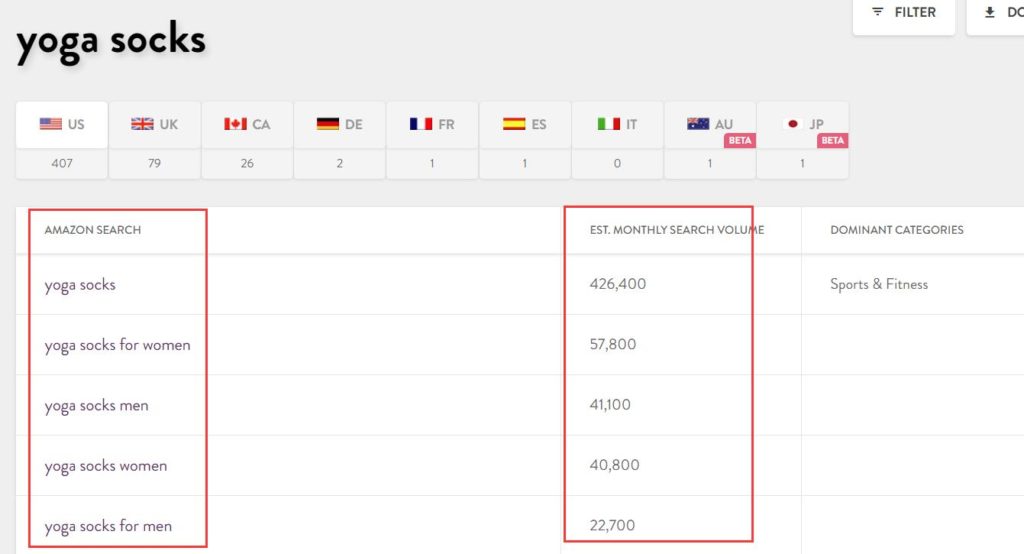Select the 'yoga socks men' keyword
Image resolution: width=1024 pixels, height=554 pixels.
[96, 406]
